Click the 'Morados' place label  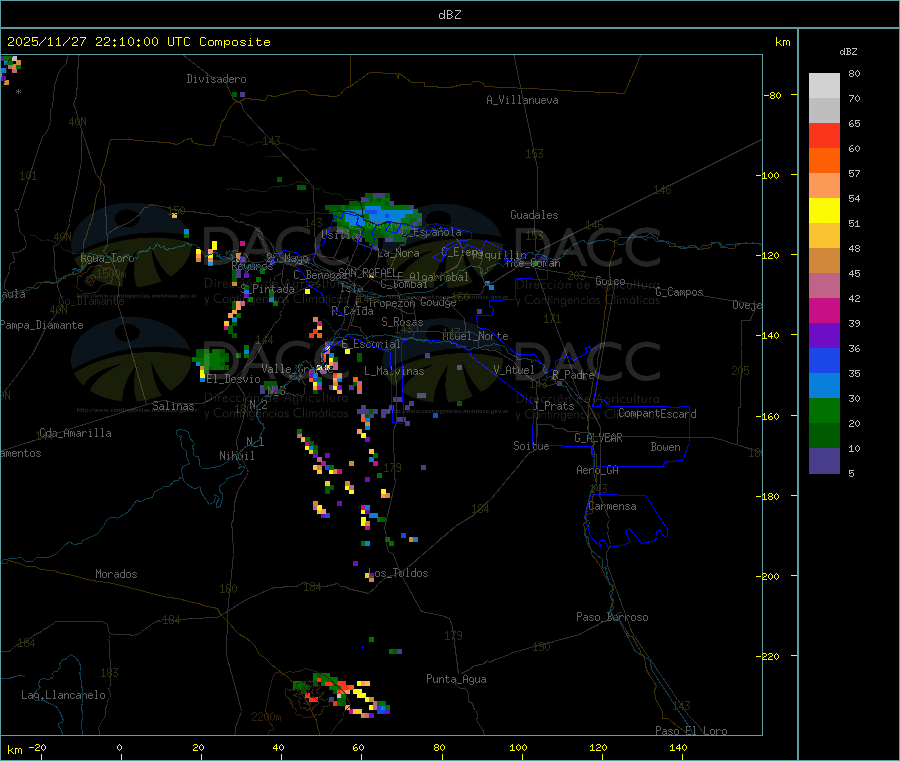[x=116, y=574]
